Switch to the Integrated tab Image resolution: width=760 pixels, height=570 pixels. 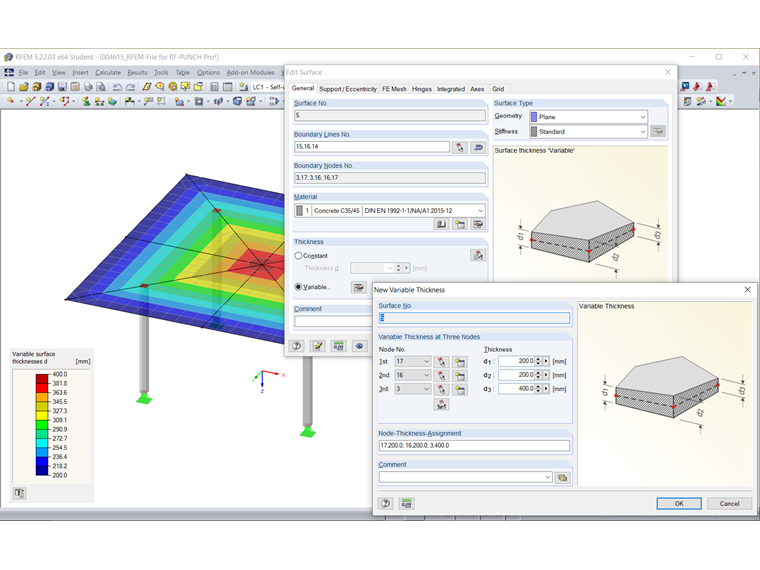click(451, 89)
